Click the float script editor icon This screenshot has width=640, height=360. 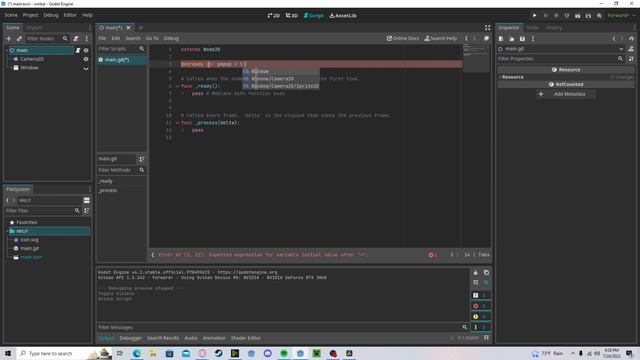[486, 38]
